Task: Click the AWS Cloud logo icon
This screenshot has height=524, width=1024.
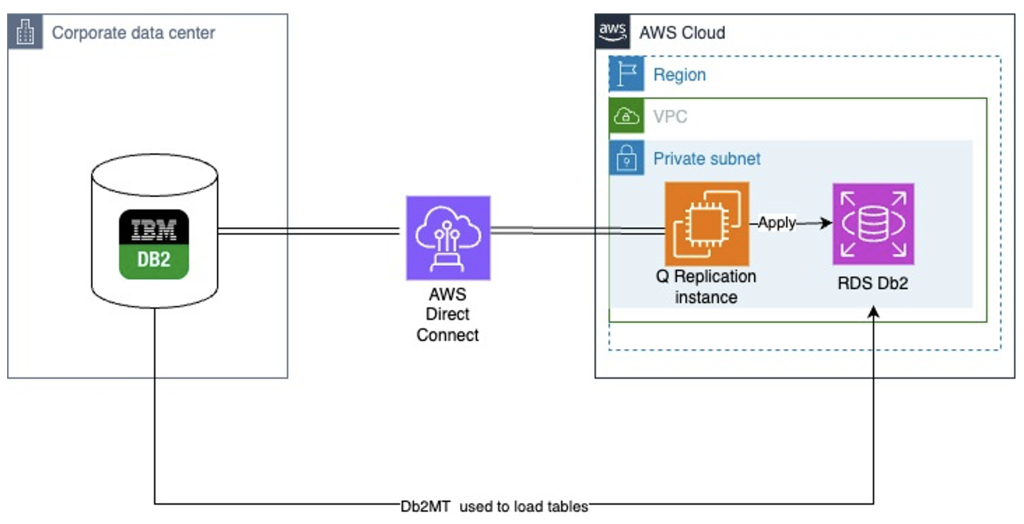Action: click(613, 32)
